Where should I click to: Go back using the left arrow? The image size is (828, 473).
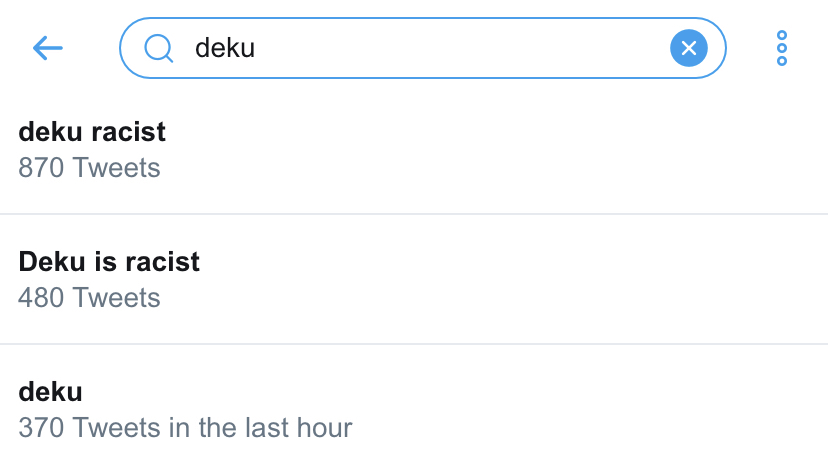tap(48, 49)
